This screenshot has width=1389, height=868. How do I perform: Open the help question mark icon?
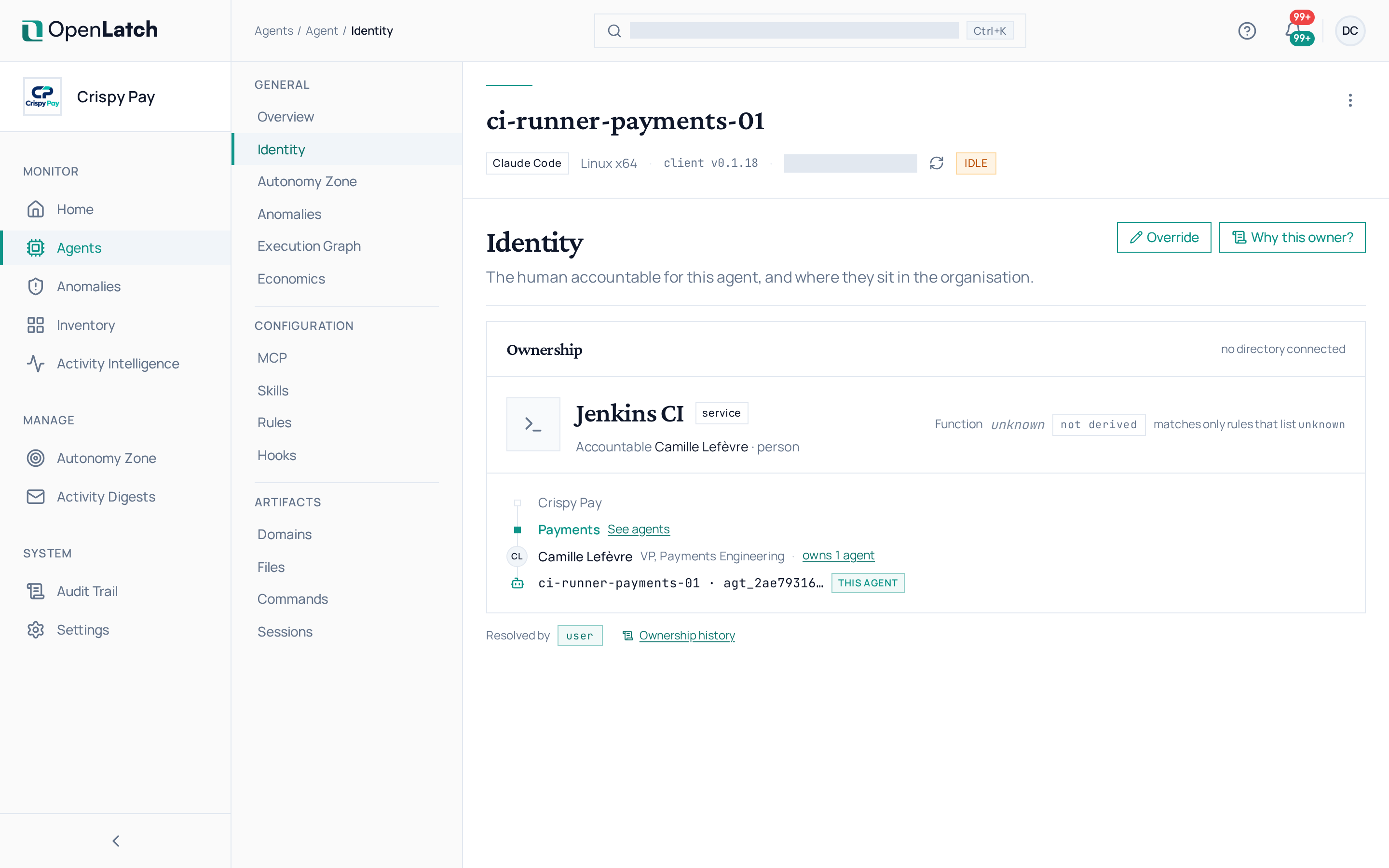coord(1247,30)
